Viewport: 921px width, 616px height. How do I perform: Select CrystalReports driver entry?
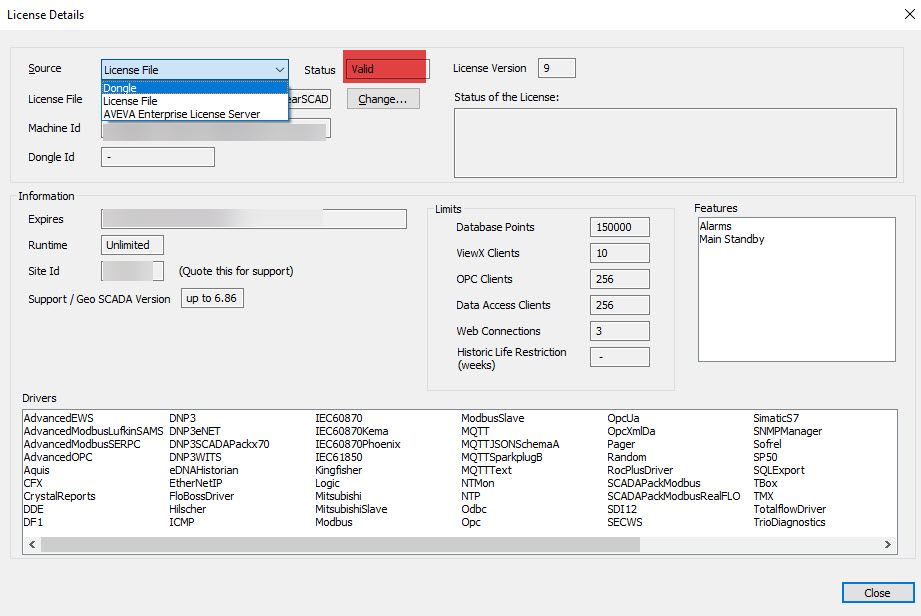[59, 496]
